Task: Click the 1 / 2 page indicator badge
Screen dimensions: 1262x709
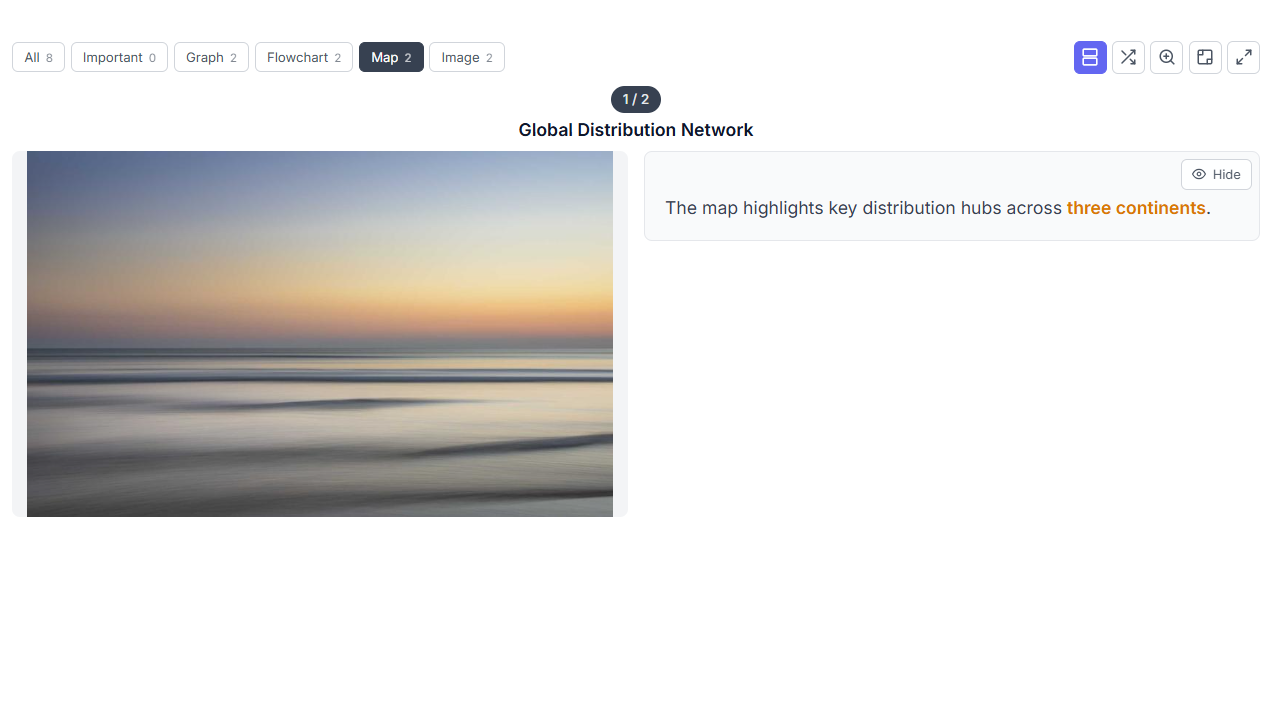Action: pos(635,99)
